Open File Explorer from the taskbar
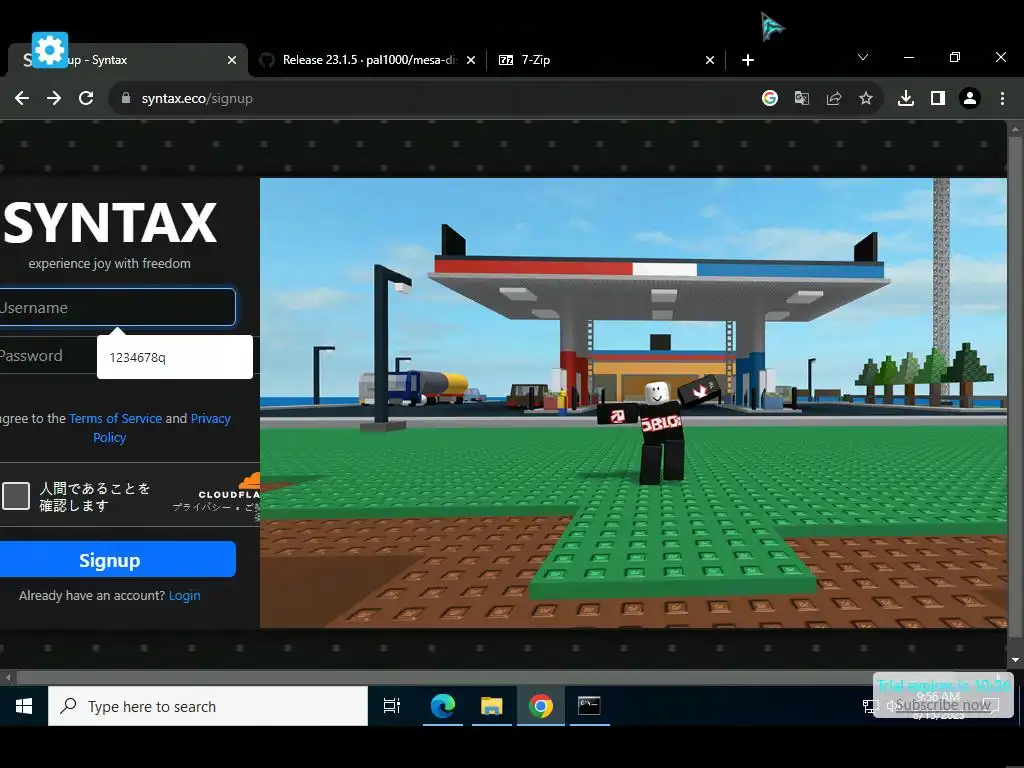 click(492, 706)
